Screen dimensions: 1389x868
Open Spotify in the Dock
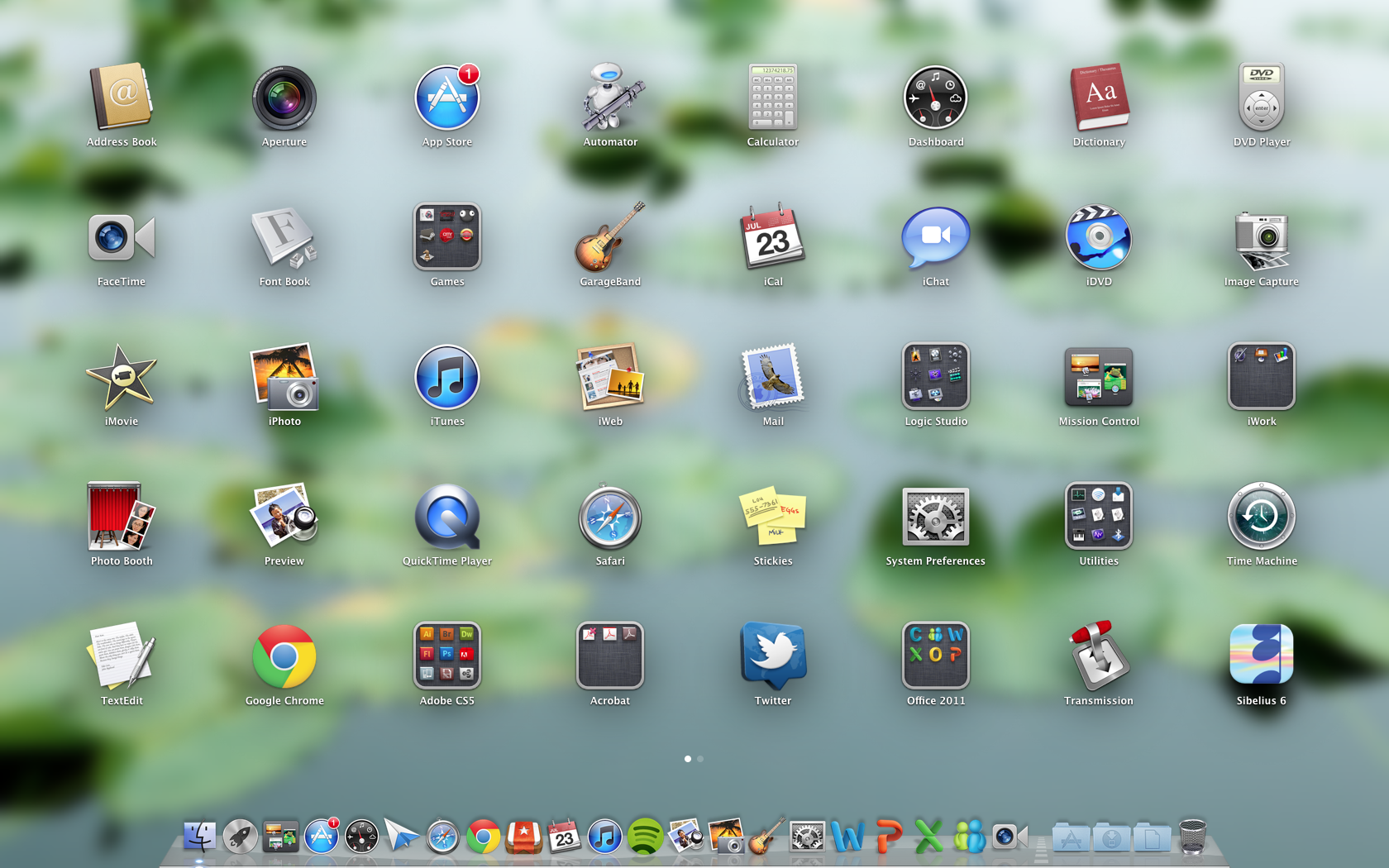pos(645,837)
